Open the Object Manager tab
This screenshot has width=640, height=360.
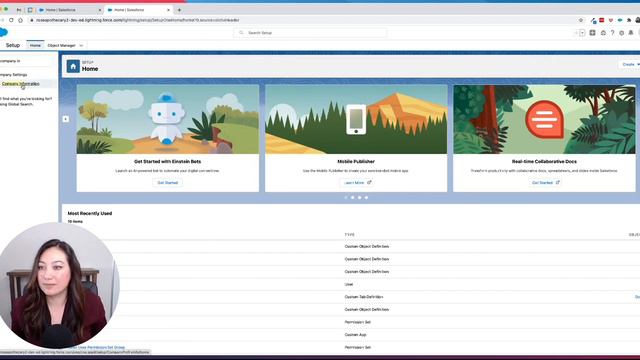pos(61,45)
